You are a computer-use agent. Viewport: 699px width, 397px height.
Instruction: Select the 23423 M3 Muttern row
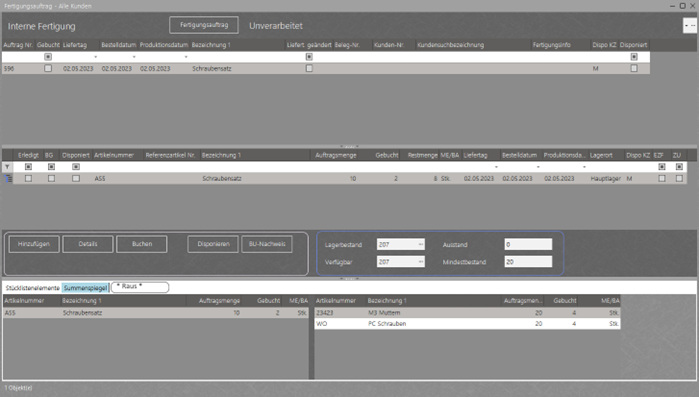point(467,313)
